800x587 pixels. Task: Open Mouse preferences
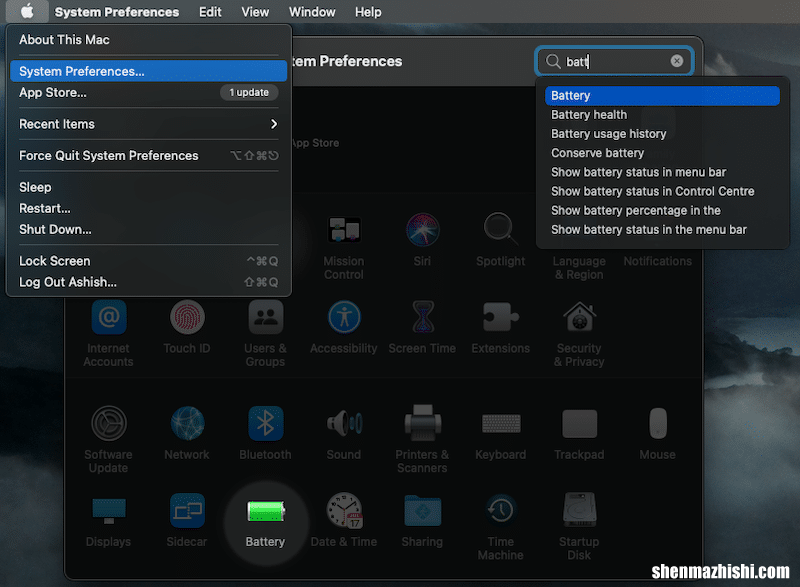point(658,423)
